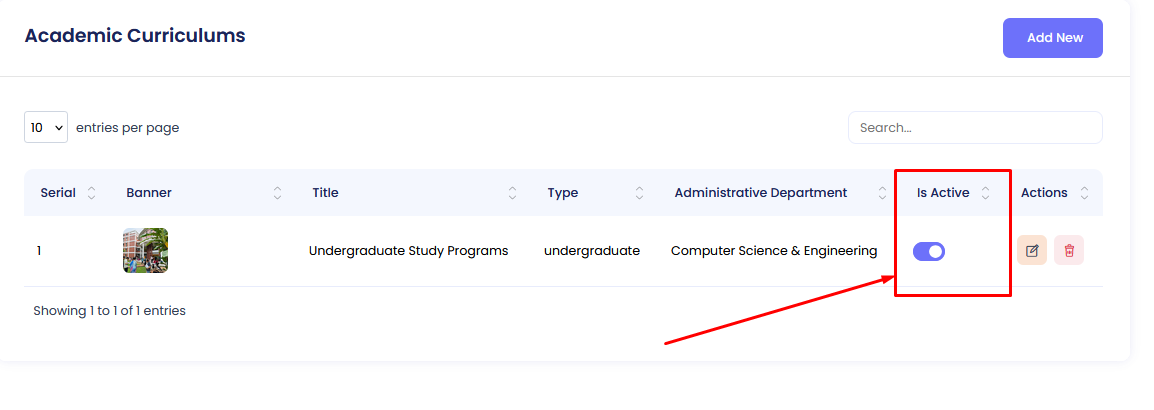Toggle Is Active switch for Undergraduate Study Programs

tap(929, 251)
